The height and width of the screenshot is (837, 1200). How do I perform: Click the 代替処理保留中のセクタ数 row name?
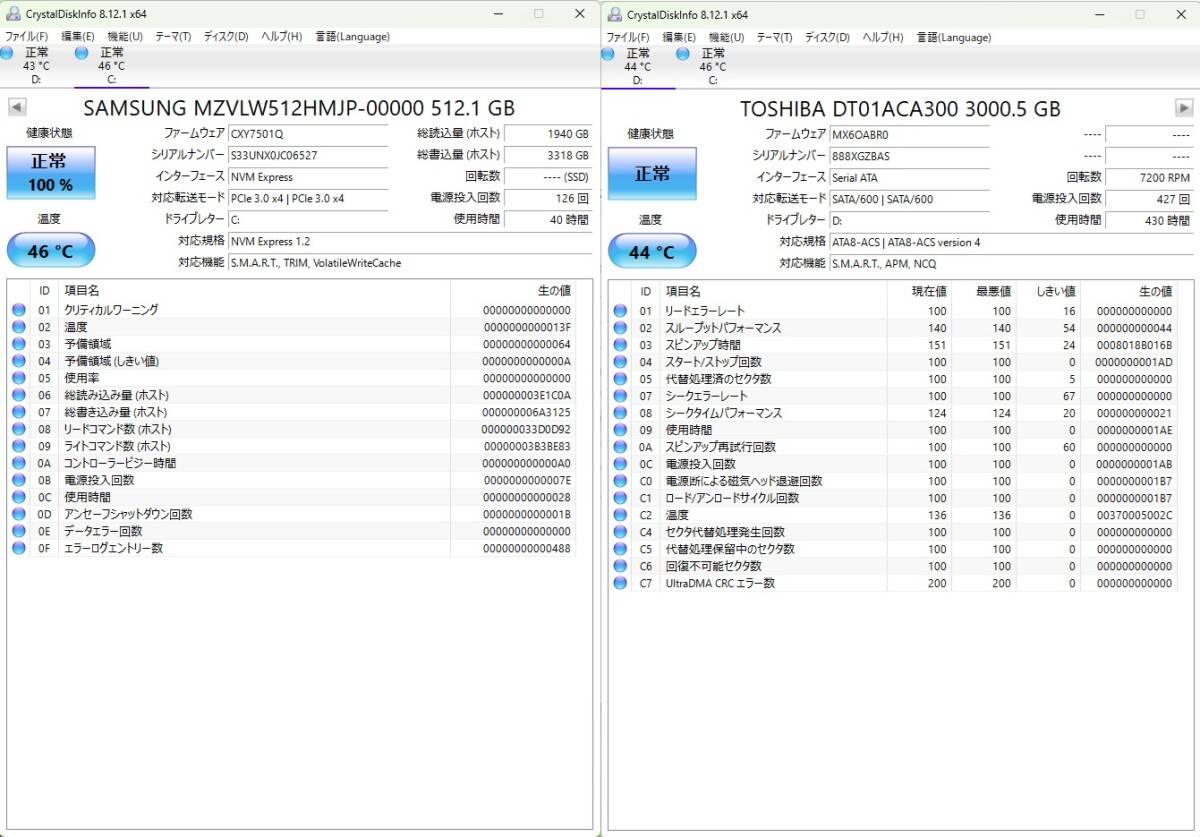(x=730, y=549)
